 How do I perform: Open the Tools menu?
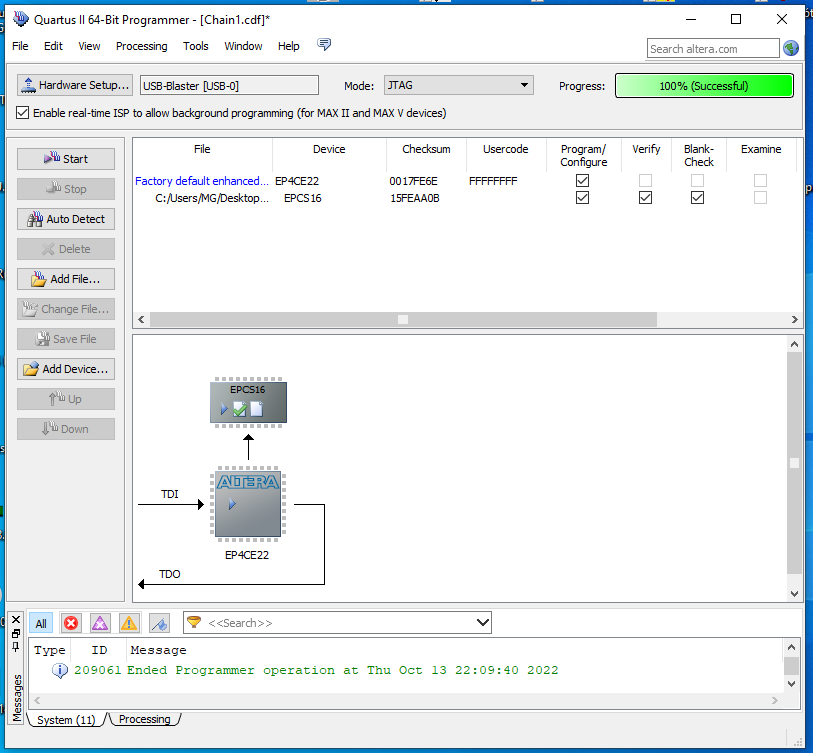click(195, 46)
